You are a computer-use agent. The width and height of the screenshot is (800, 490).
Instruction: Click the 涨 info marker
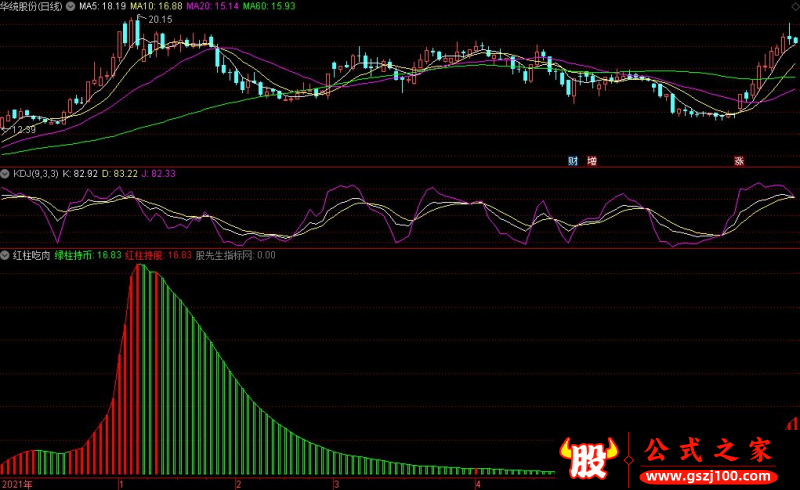739,161
